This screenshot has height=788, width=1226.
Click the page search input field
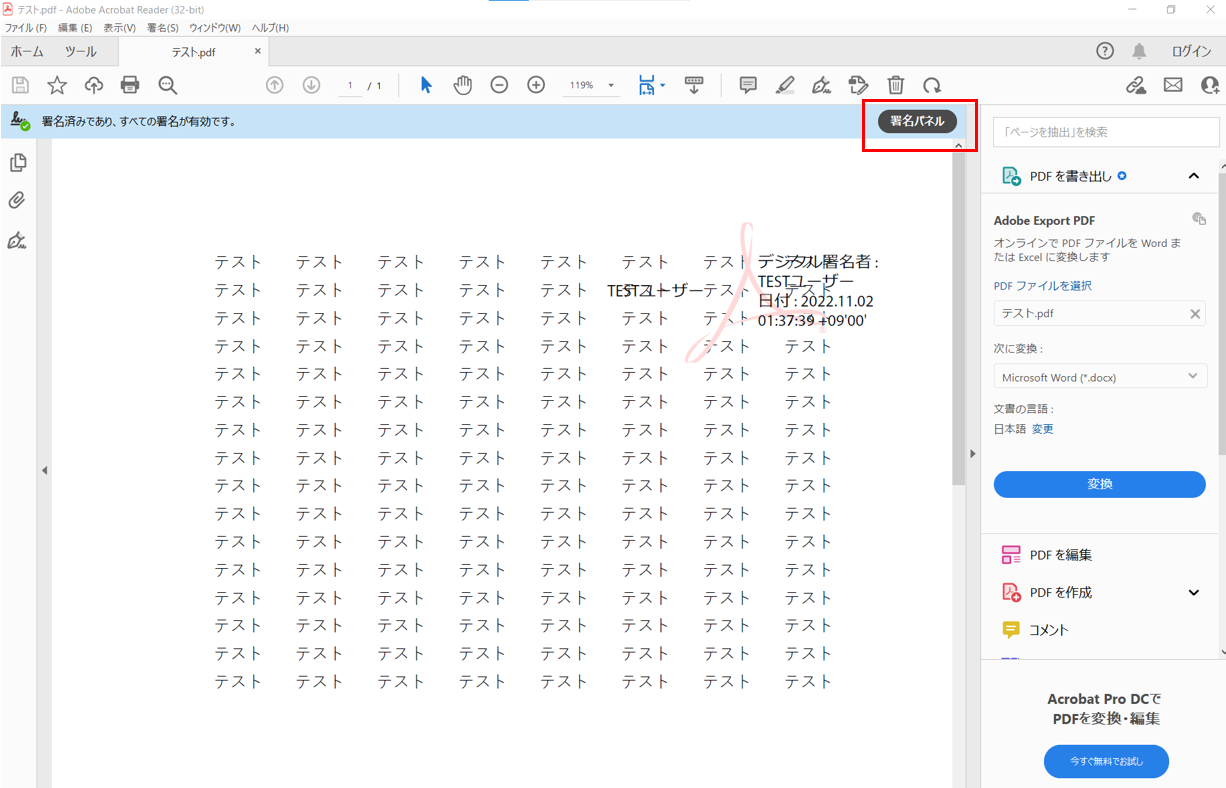[x=1099, y=132]
